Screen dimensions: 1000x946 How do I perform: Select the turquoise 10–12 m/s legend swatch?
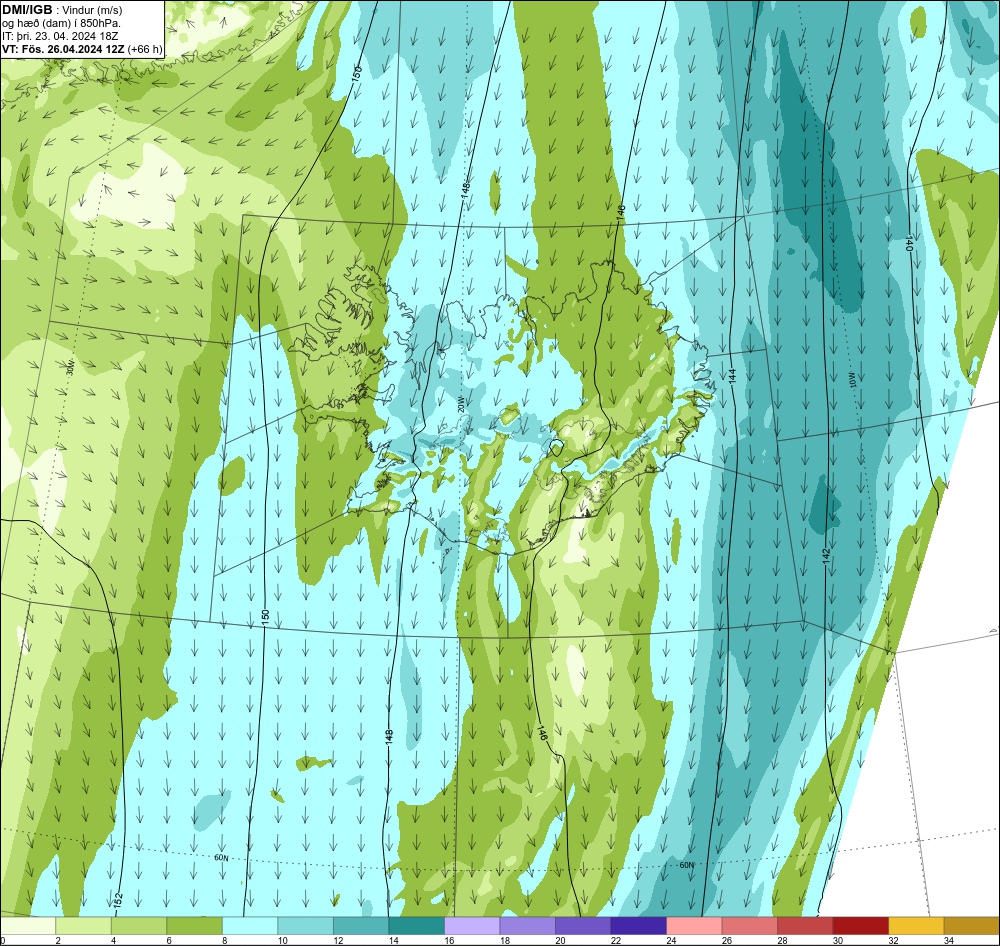coord(305,926)
